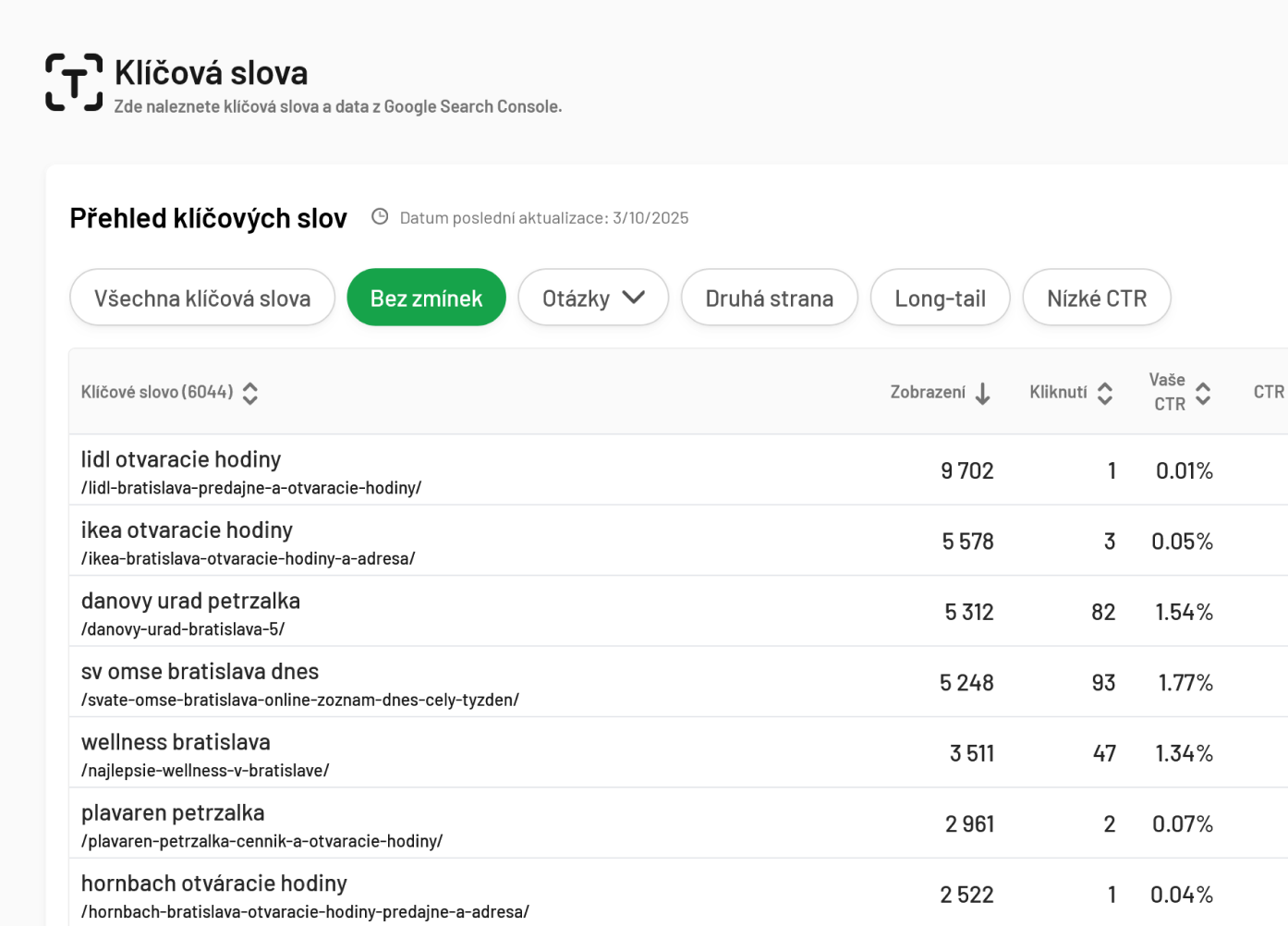
Task: Open the ikea-bratislava-otvaracie-hodiny-a-adresa URL
Action: point(249,558)
